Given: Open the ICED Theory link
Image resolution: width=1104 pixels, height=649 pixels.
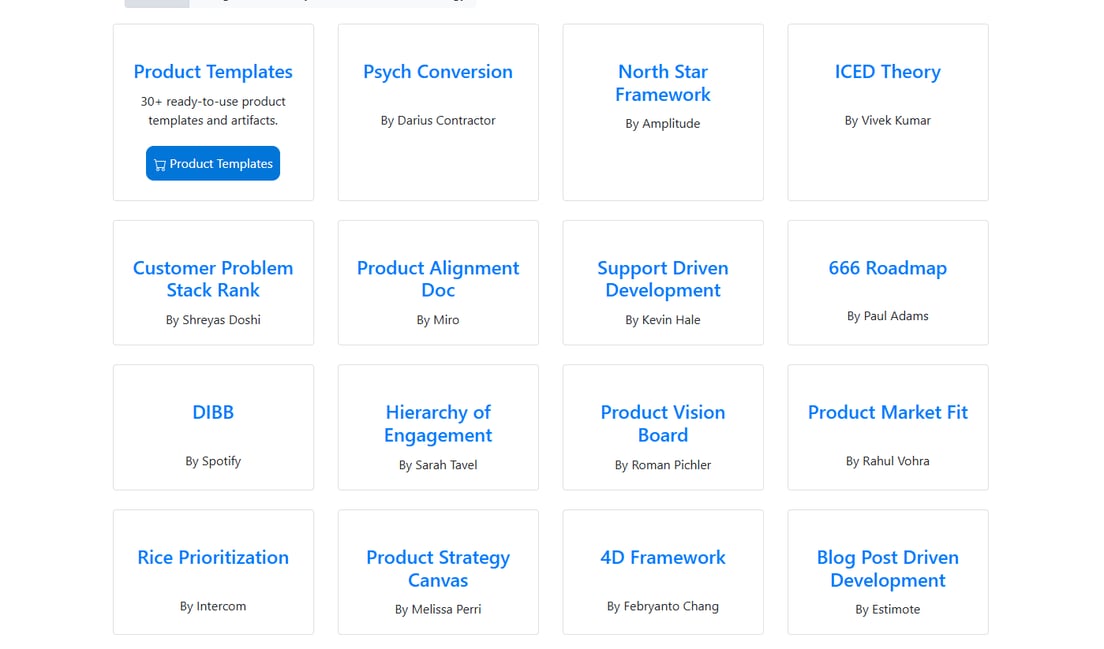Looking at the screenshot, I should click(x=888, y=72).
